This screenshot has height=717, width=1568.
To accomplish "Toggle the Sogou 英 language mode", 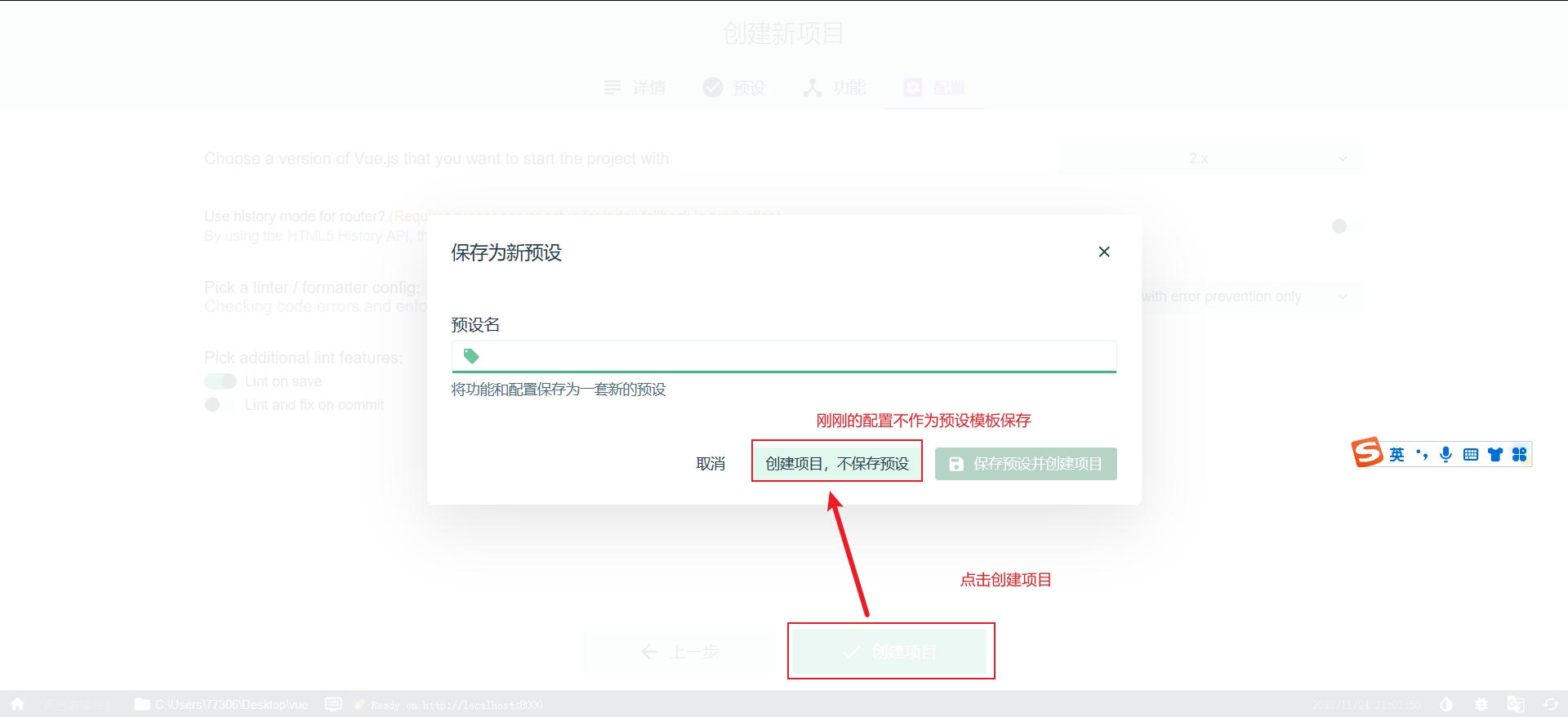I will pyautogui.click(x=1396, y=455).
